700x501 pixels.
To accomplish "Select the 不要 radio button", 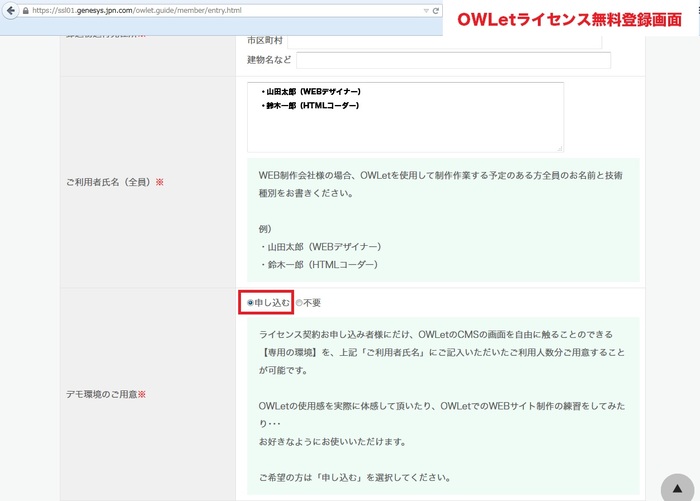I will pos(299,303).
